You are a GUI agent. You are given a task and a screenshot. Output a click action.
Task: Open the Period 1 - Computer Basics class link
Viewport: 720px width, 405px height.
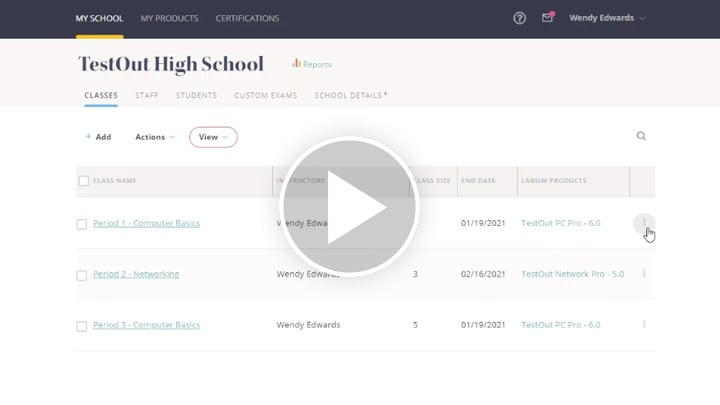click(x=146, y=223)
